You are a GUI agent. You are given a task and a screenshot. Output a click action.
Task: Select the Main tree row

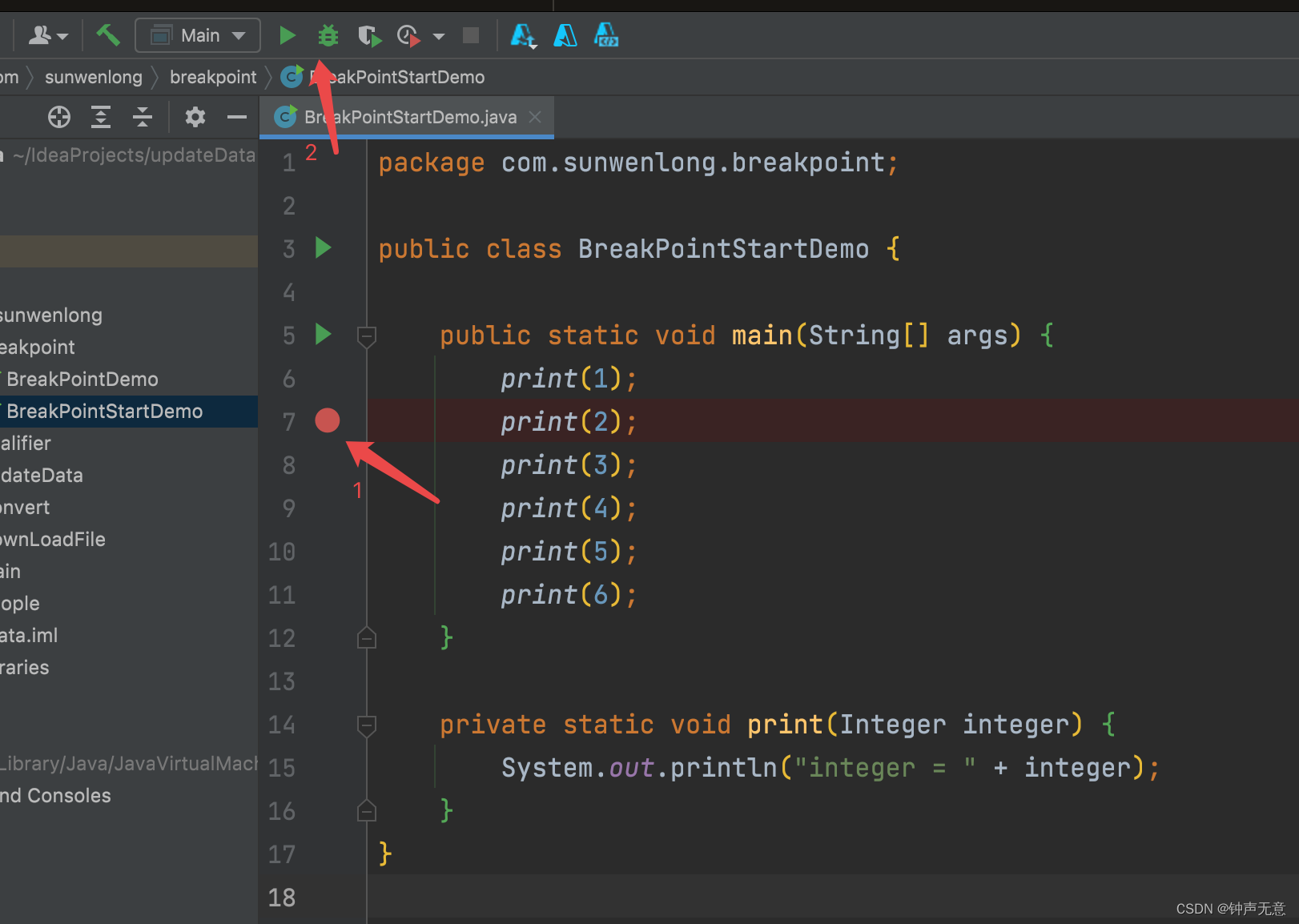129,571
